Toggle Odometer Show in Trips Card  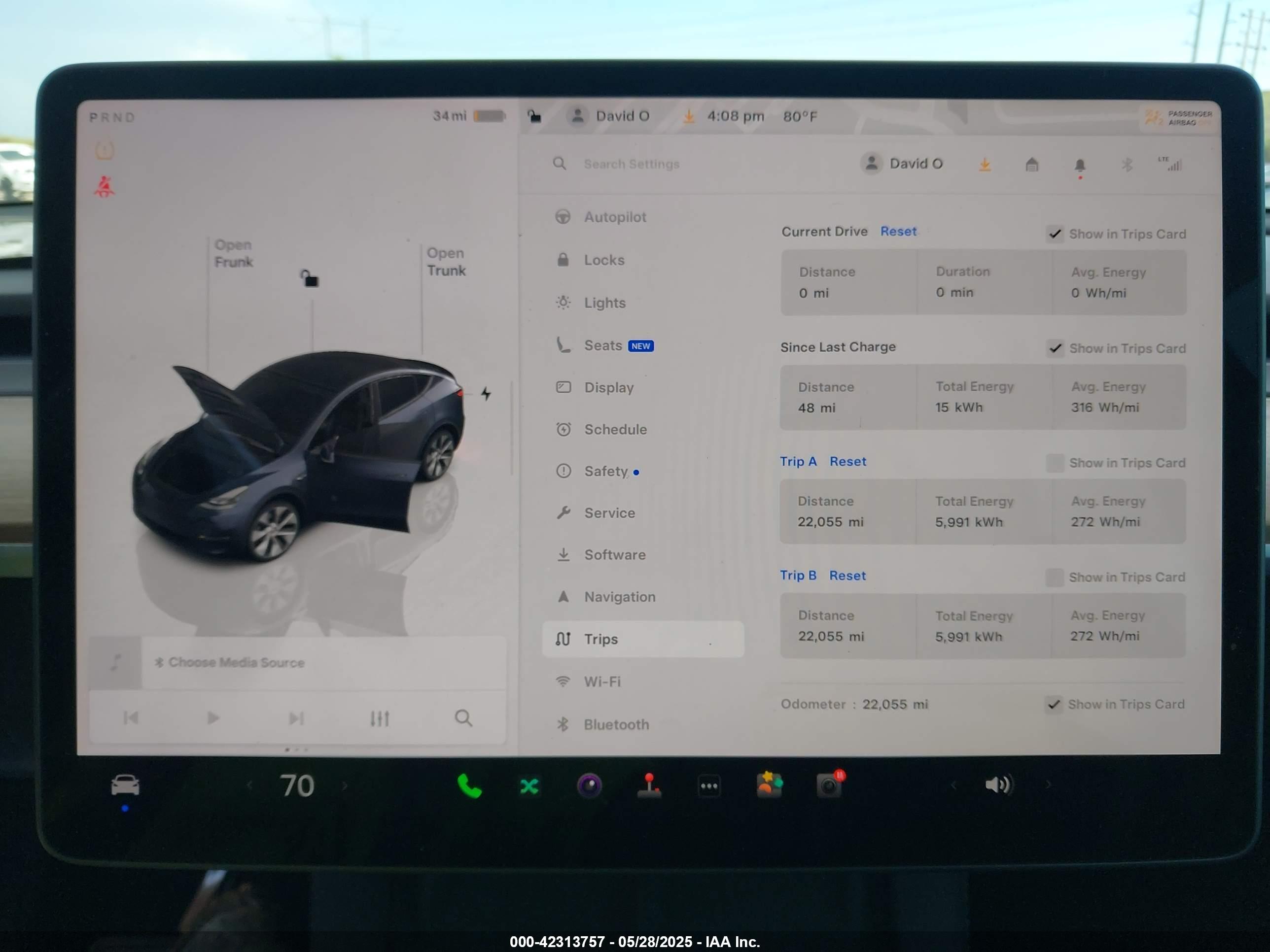[x=1054, y=704]
